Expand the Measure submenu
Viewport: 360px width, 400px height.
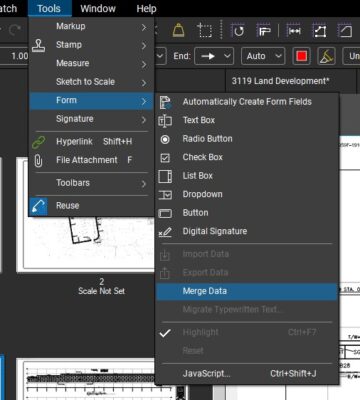coord(91,63)
